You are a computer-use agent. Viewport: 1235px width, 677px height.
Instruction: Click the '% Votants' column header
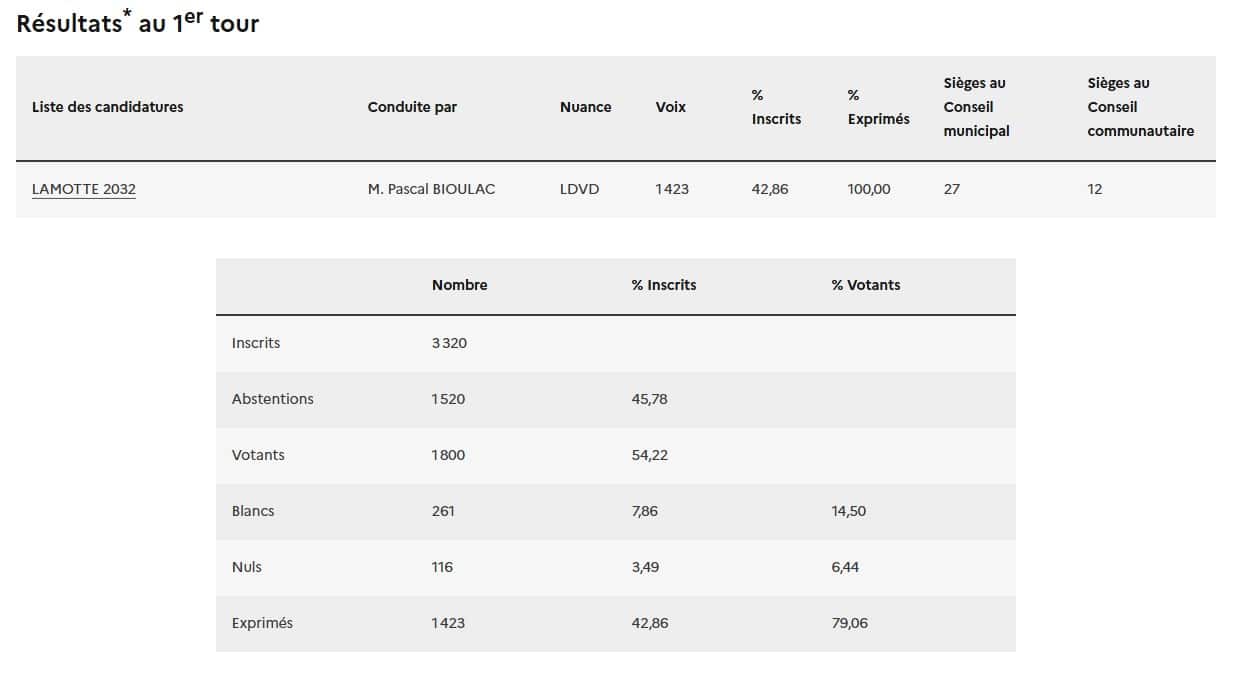tap(865, 285)
